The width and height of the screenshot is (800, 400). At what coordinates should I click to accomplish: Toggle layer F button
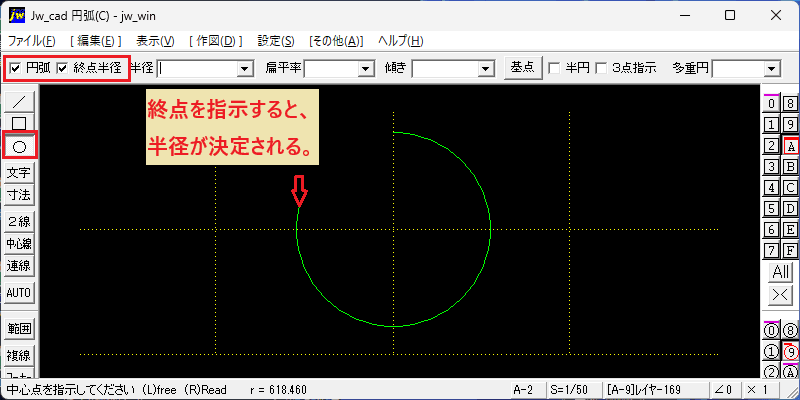pyautogui.click(x=790, y=251)
